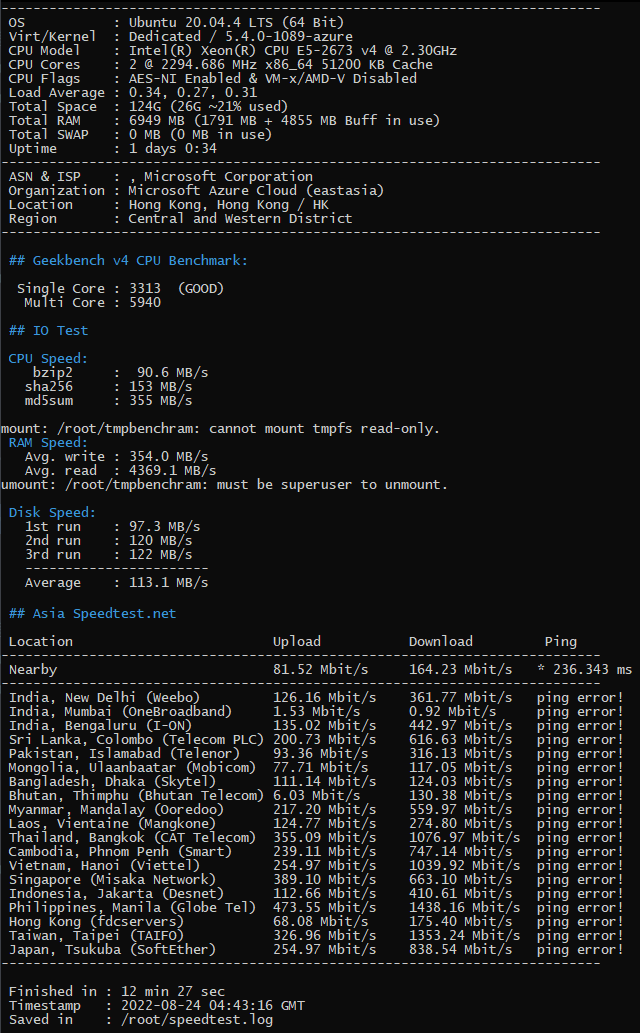Click Load Average '0.34, 0.27, 0.31'
This screenshot has height=1033, width=640.
(192, 93)
